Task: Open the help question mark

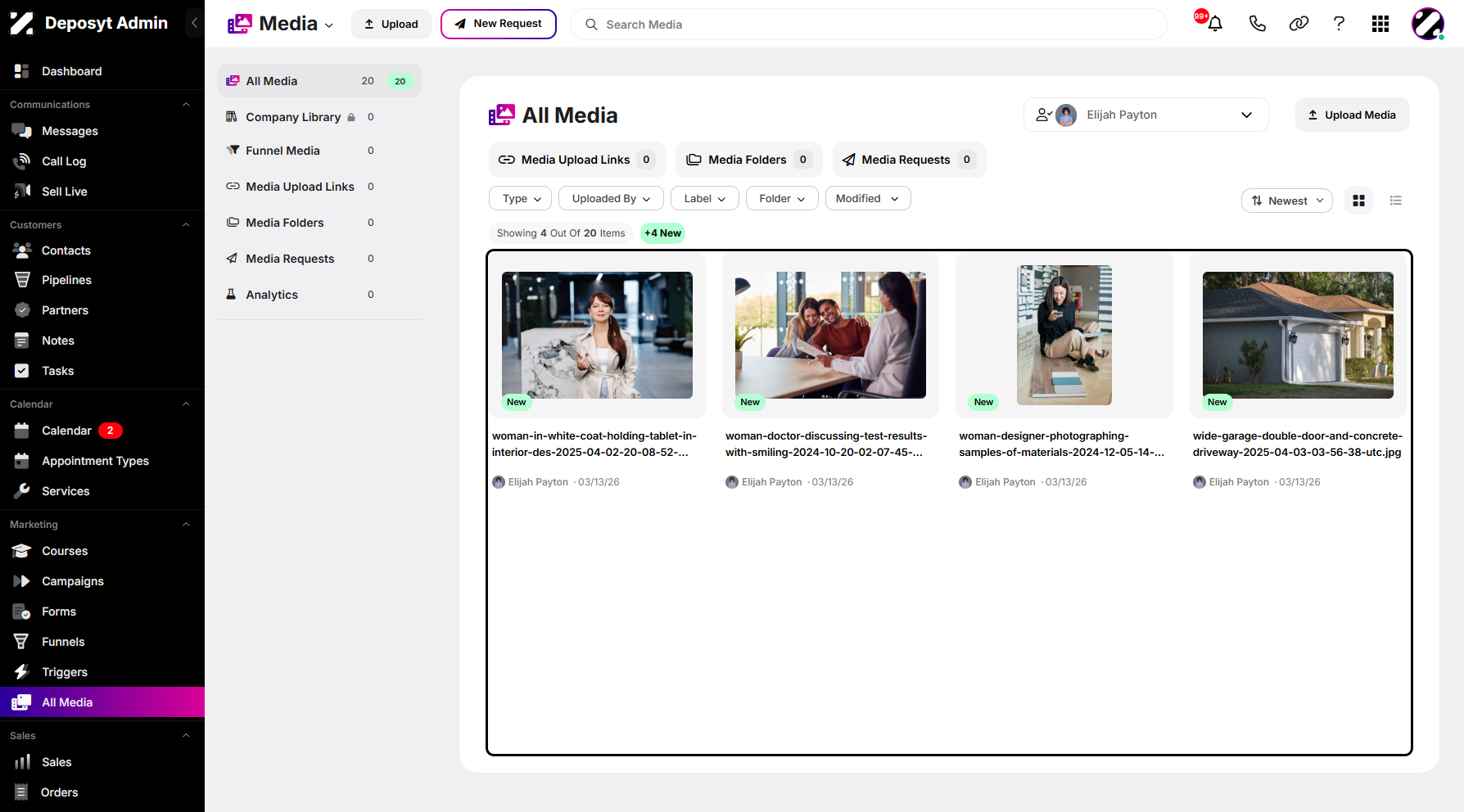Action: coord(1339,24)
